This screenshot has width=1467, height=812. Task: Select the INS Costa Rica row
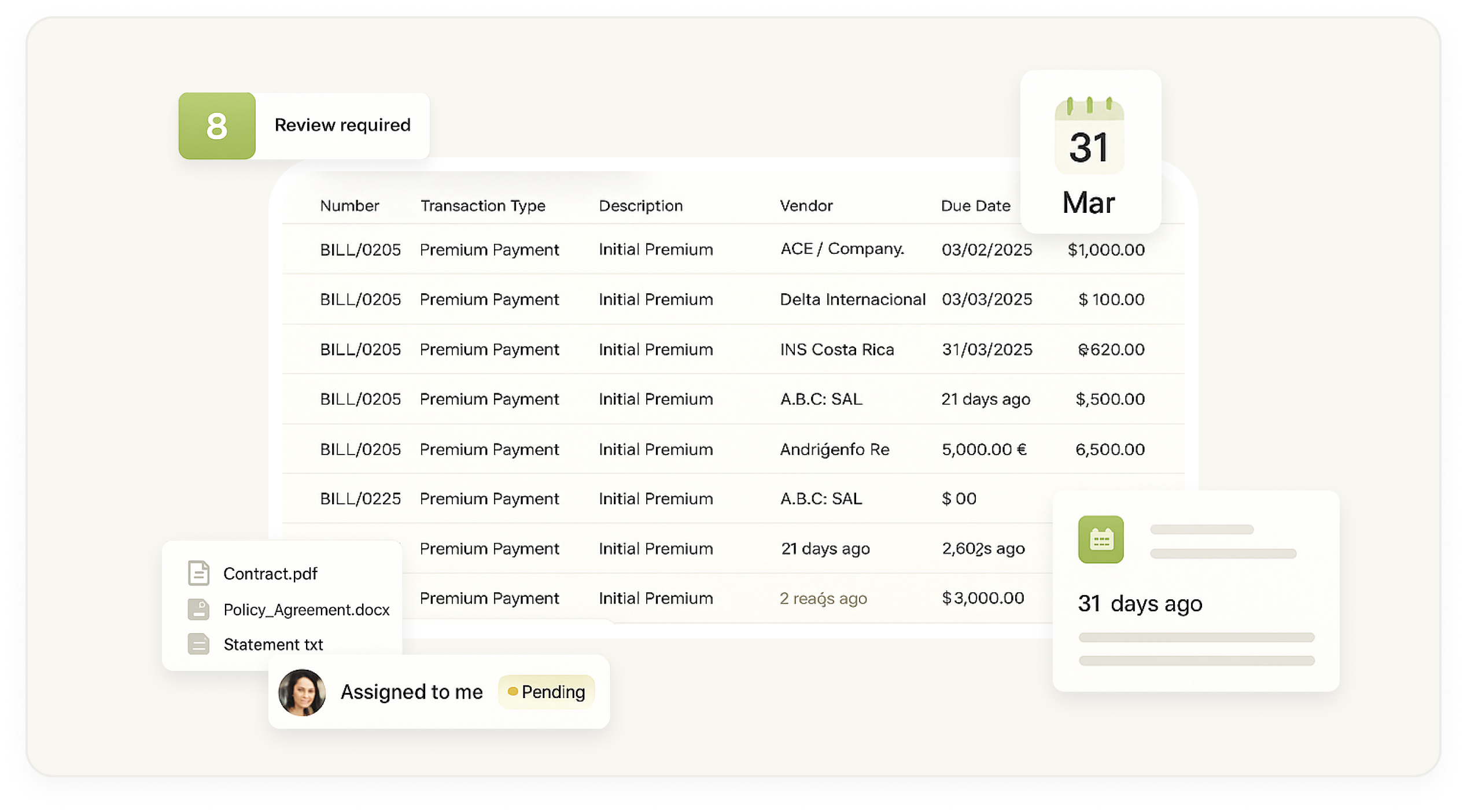click(x=836, y=349)
